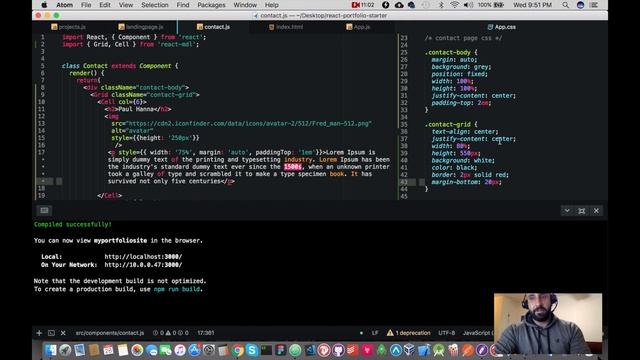
Task: Open the terminal panel keyboard icon
Action: pyautogui.click(x=44, y=211)
